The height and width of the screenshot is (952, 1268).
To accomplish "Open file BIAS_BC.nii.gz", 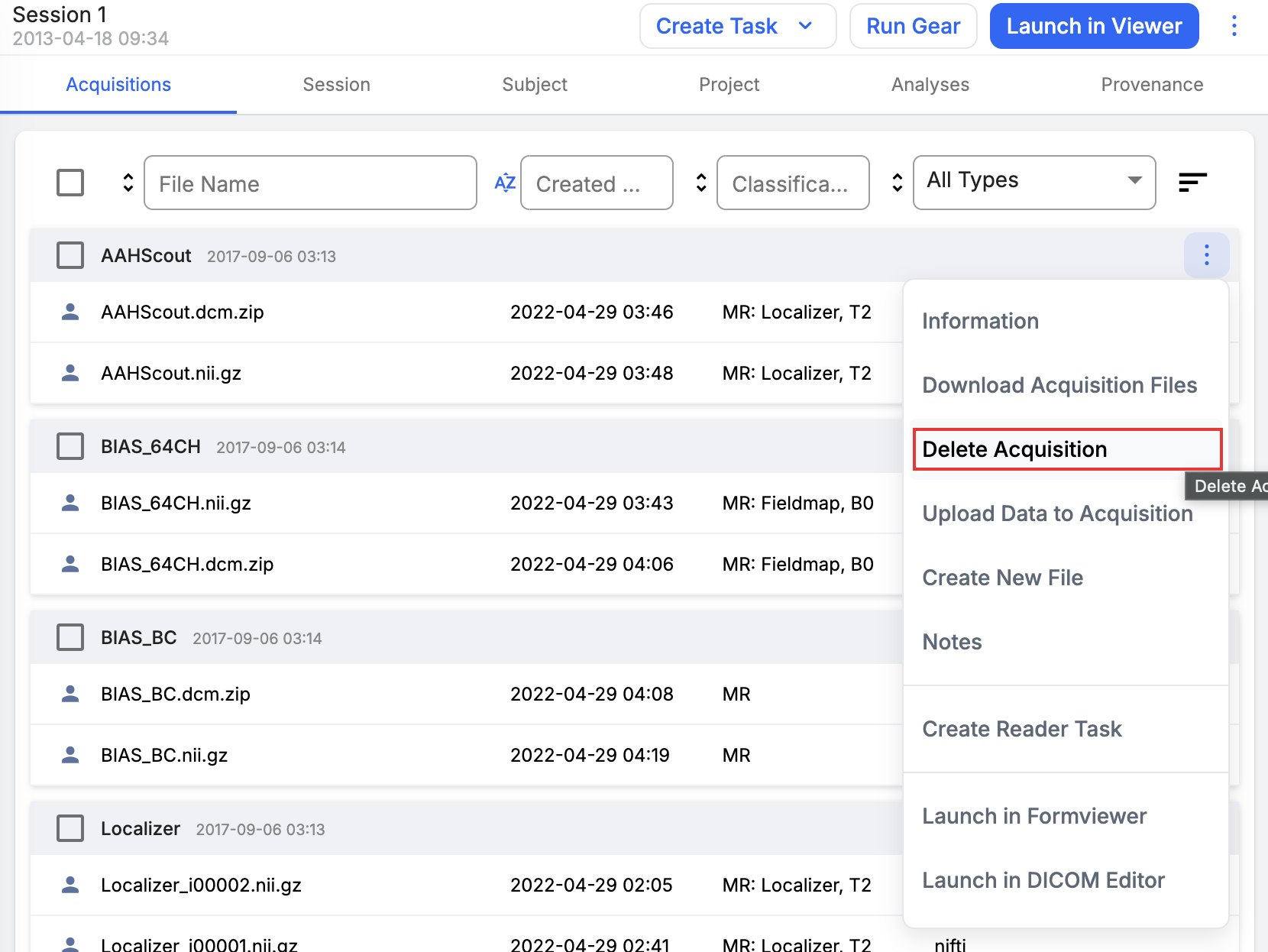I will pos(164,755).
